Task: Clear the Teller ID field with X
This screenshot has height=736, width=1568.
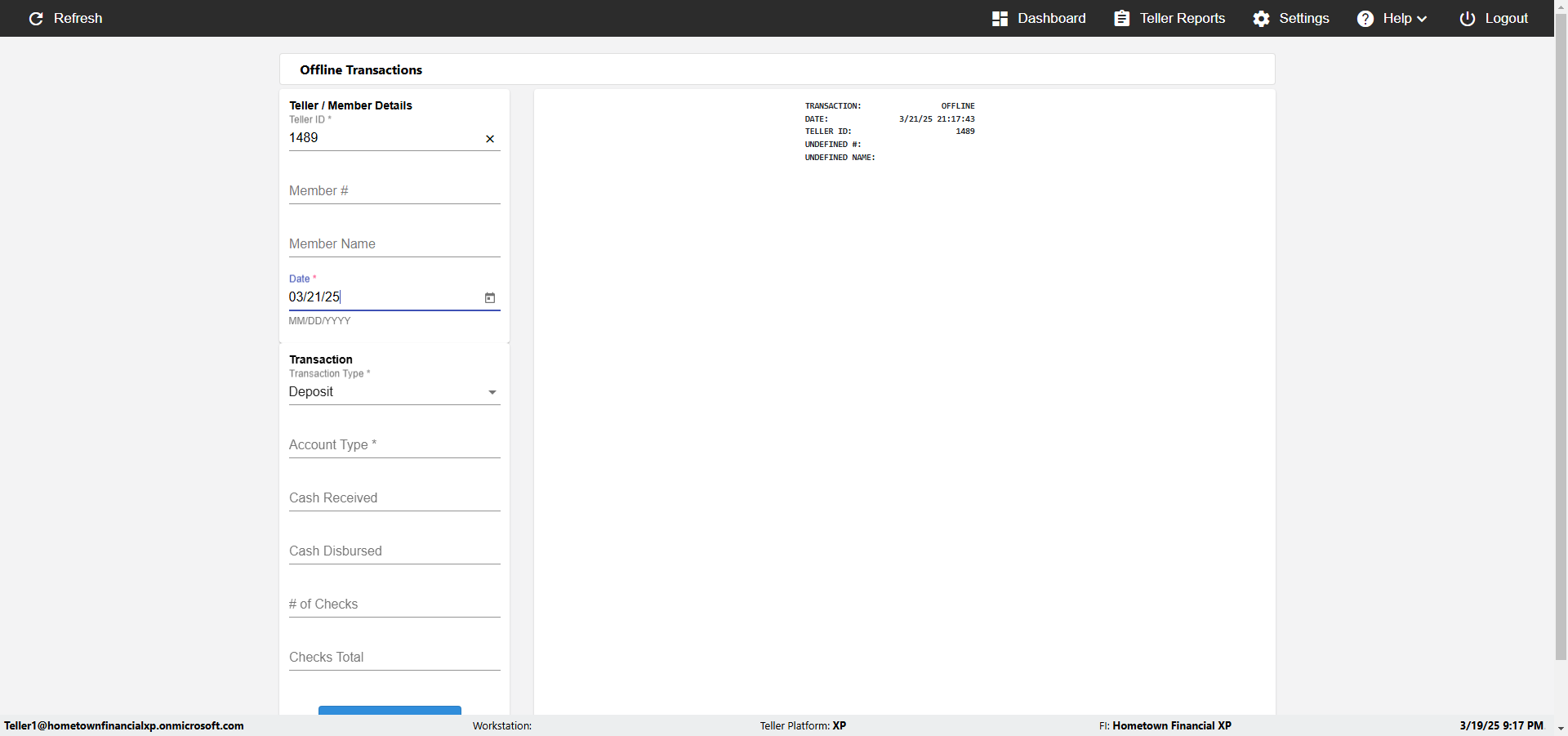Action: click(490, 139)
